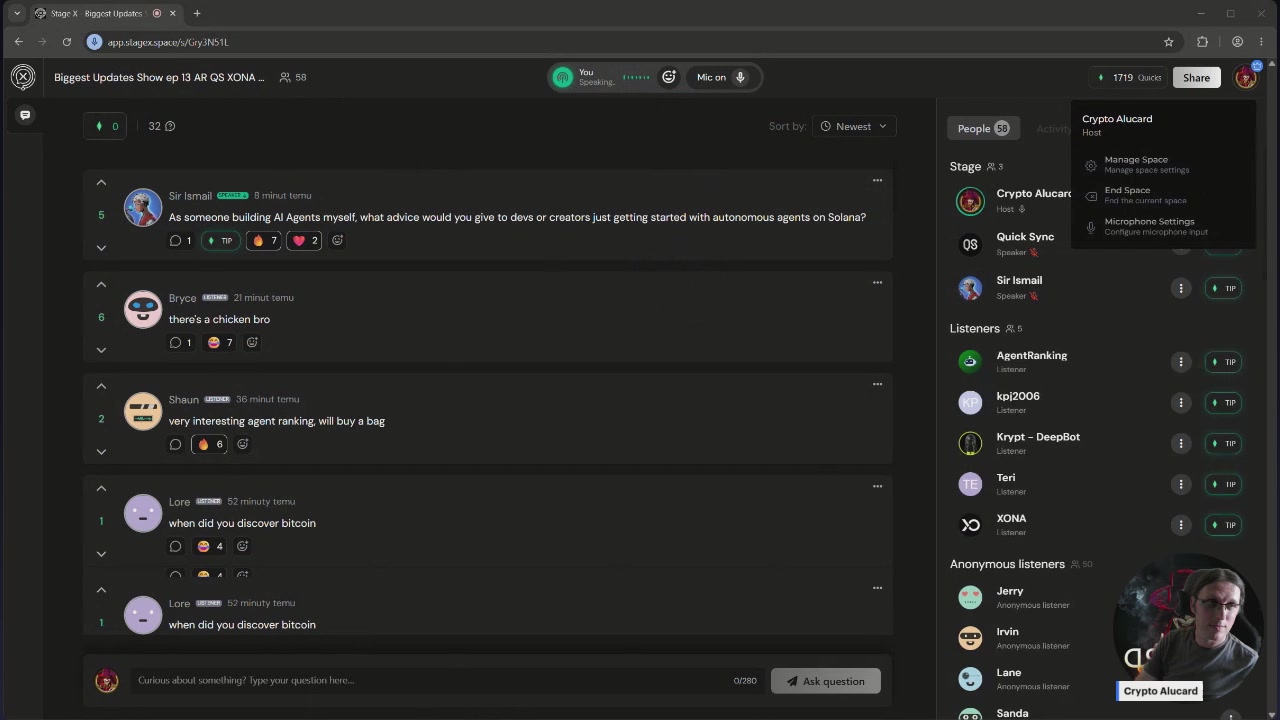Toggle fire reaction on Shaun's comment
This screenshot has width=1280, height=720.
point(209,444)
